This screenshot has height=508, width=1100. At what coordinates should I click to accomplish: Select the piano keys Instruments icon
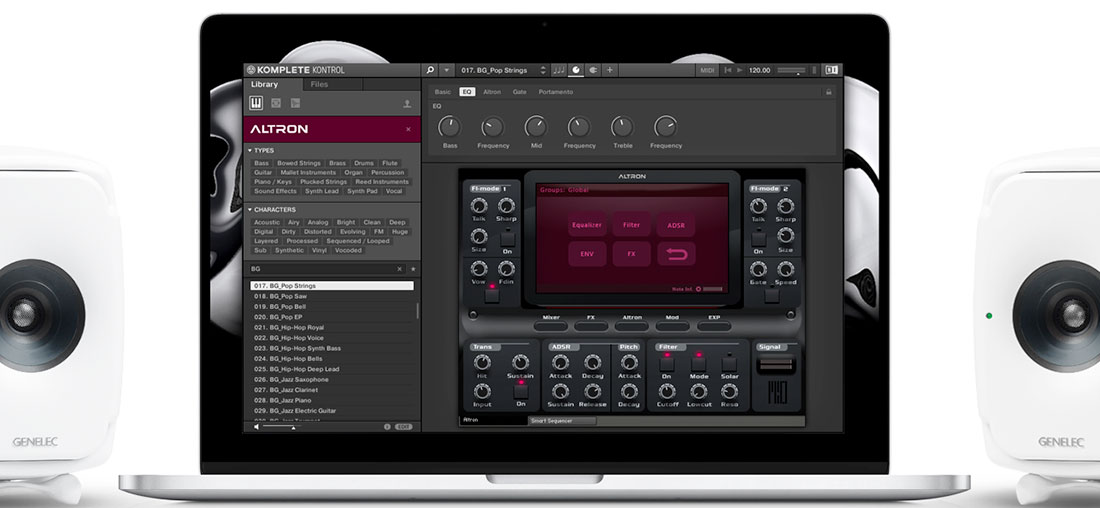tap(256, 103)
